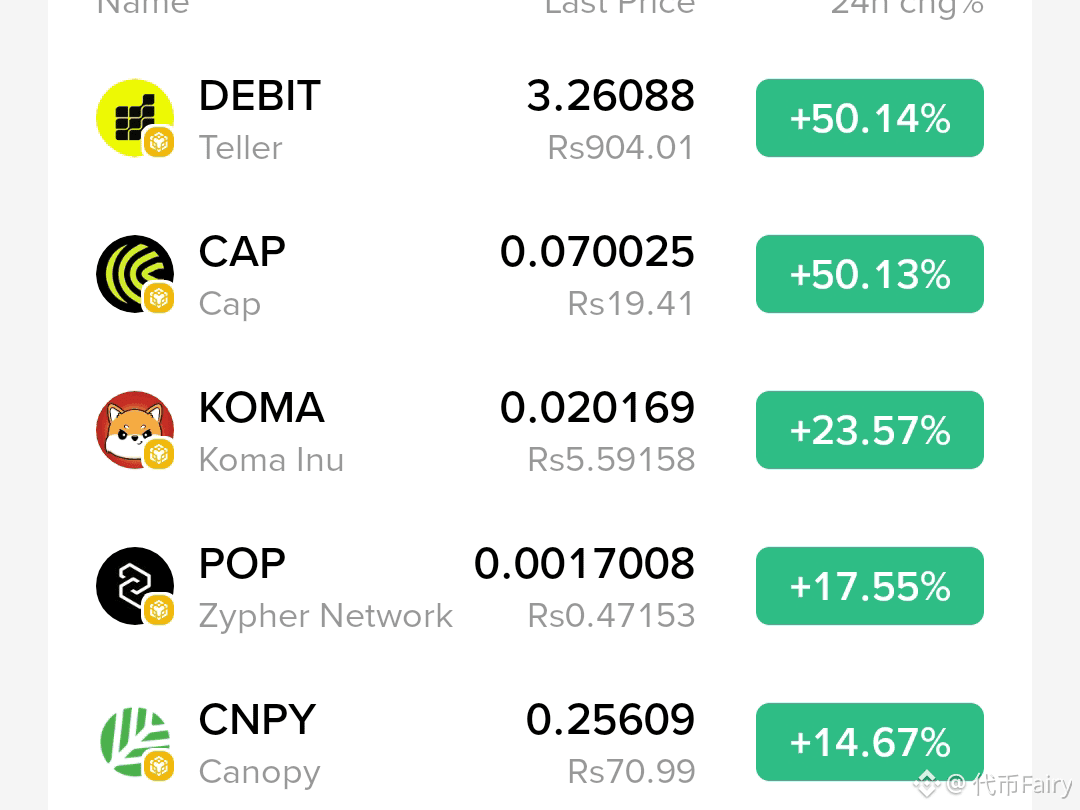Click the BNB chain badge on KOMA
Image resolution: width=1080 pixels, height=810 pixels.
pos(159,455)
